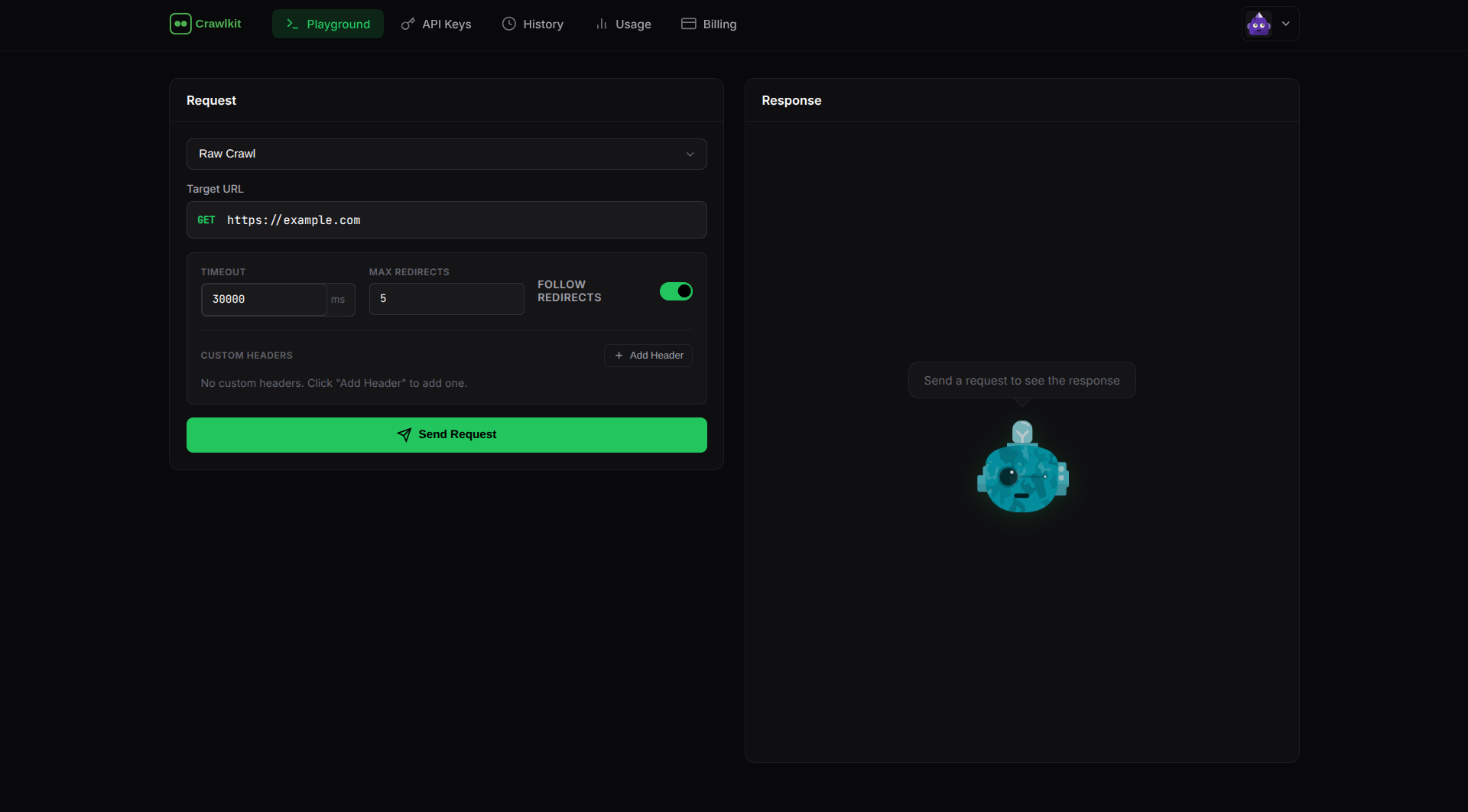This screenshot has height=812, width=1468.
Task: Click the Max Redirects input showing 5
Action: [x=446, y=298]
